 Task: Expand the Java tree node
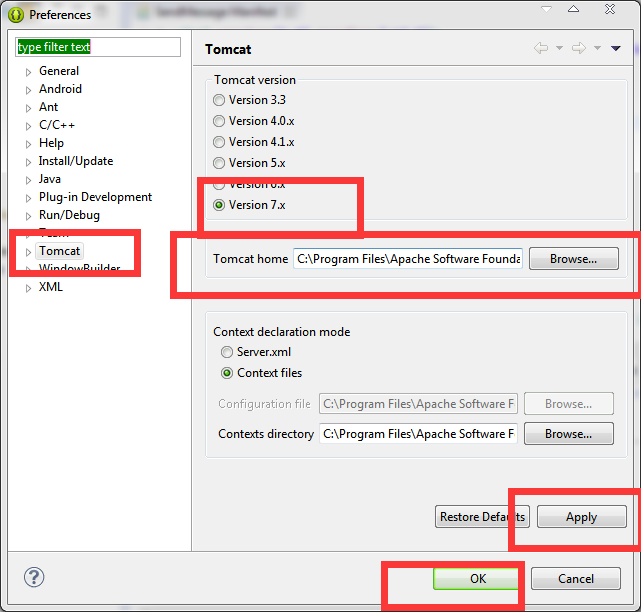[x=28, y=180]
